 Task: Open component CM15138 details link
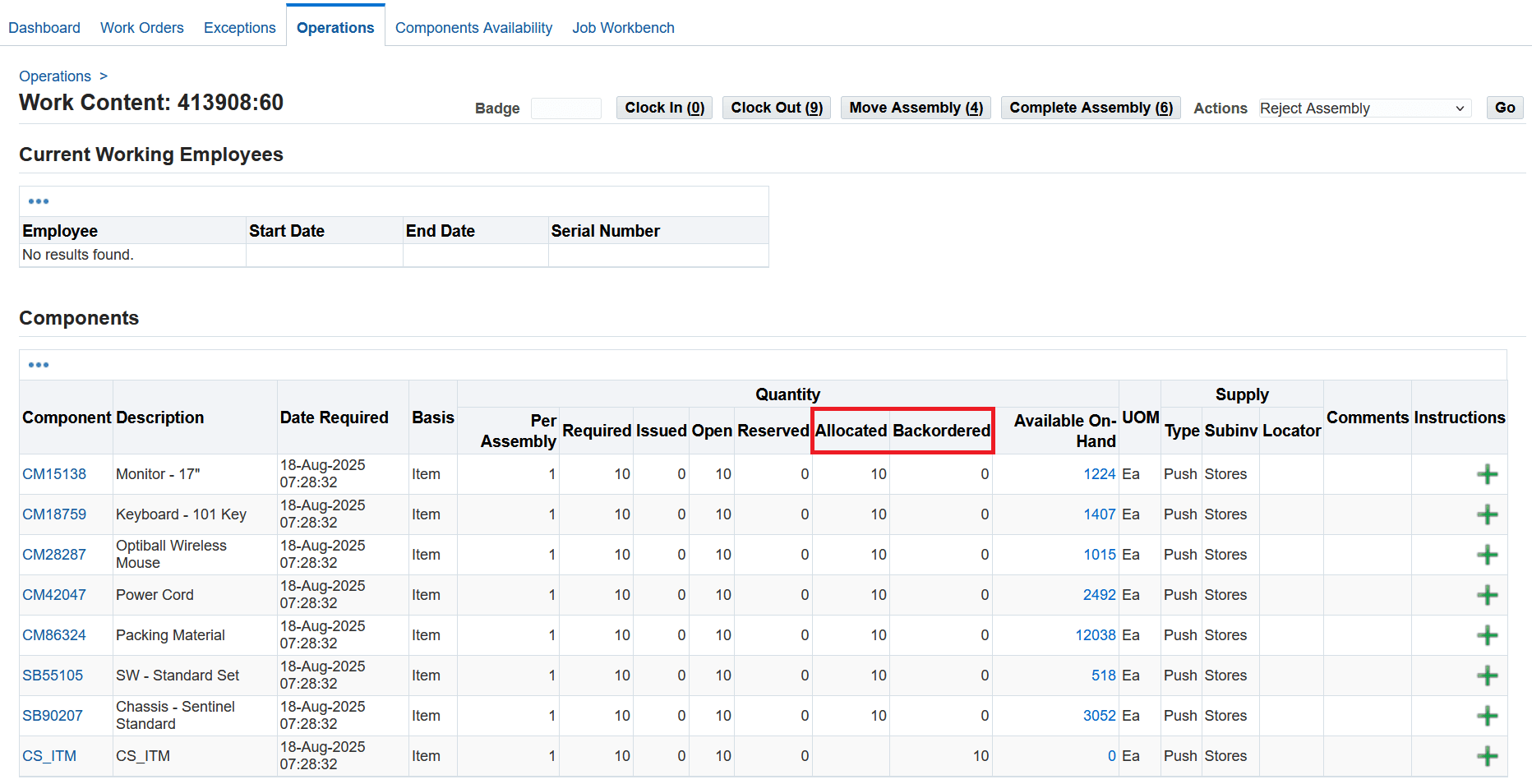click(x=53, y=474)
